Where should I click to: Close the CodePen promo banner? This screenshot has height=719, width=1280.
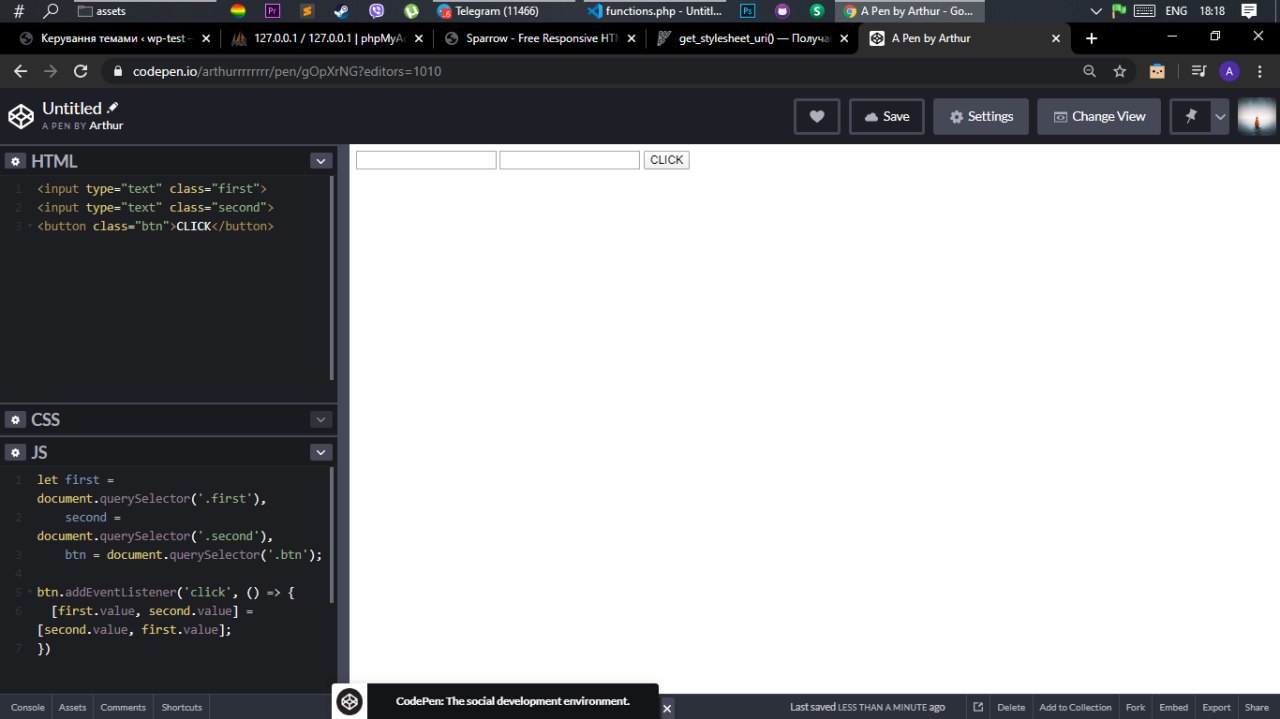pyautogui.click(x=667, y=708)
